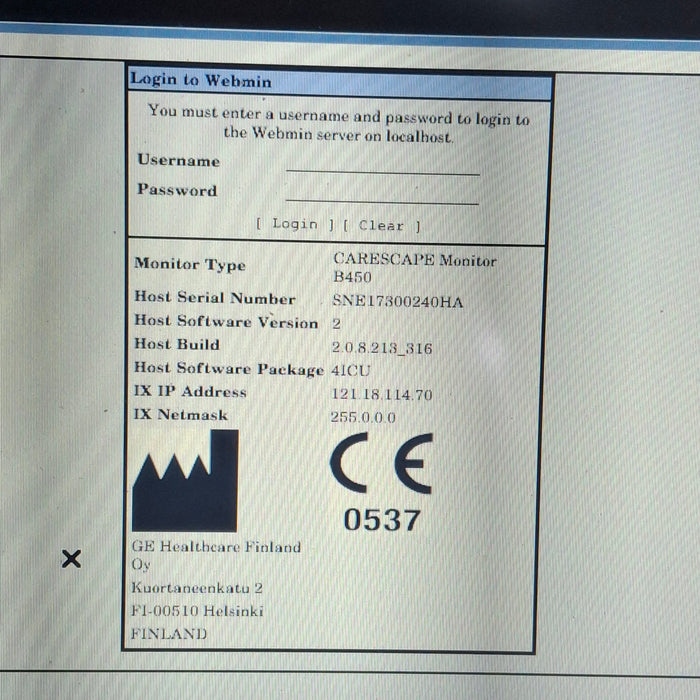Image resolution: width=700 pixels, height=700 pixels.
Task: Click the "Host Build" label
Action: coord(177,344)
